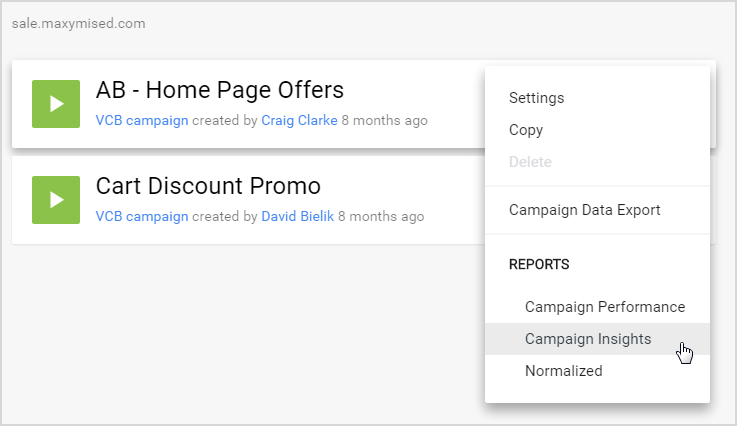
Task: Choose the Normalized report option
Action: coord(563,371)
